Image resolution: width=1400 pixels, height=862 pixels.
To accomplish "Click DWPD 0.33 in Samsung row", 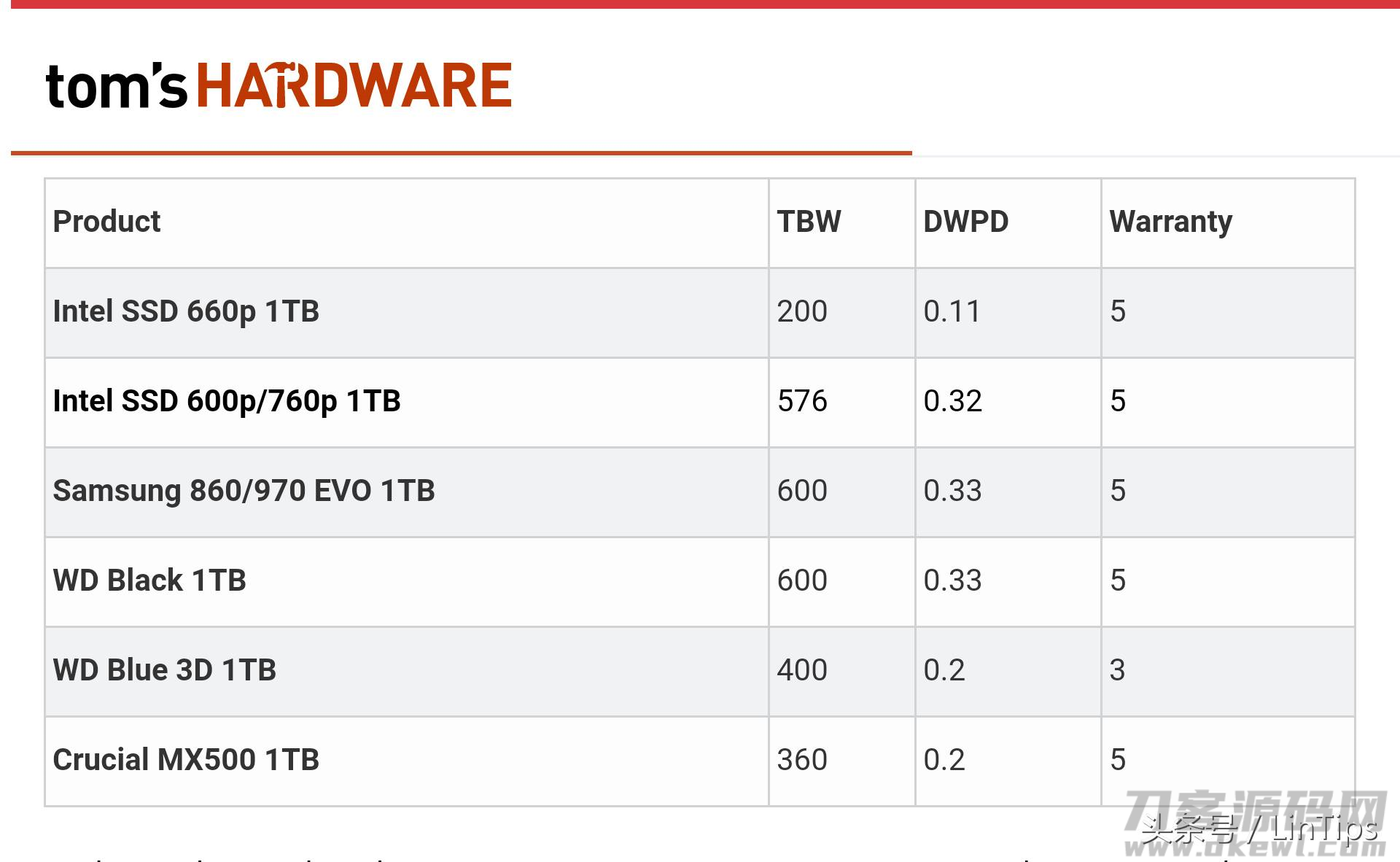I will tap(952, 491).
